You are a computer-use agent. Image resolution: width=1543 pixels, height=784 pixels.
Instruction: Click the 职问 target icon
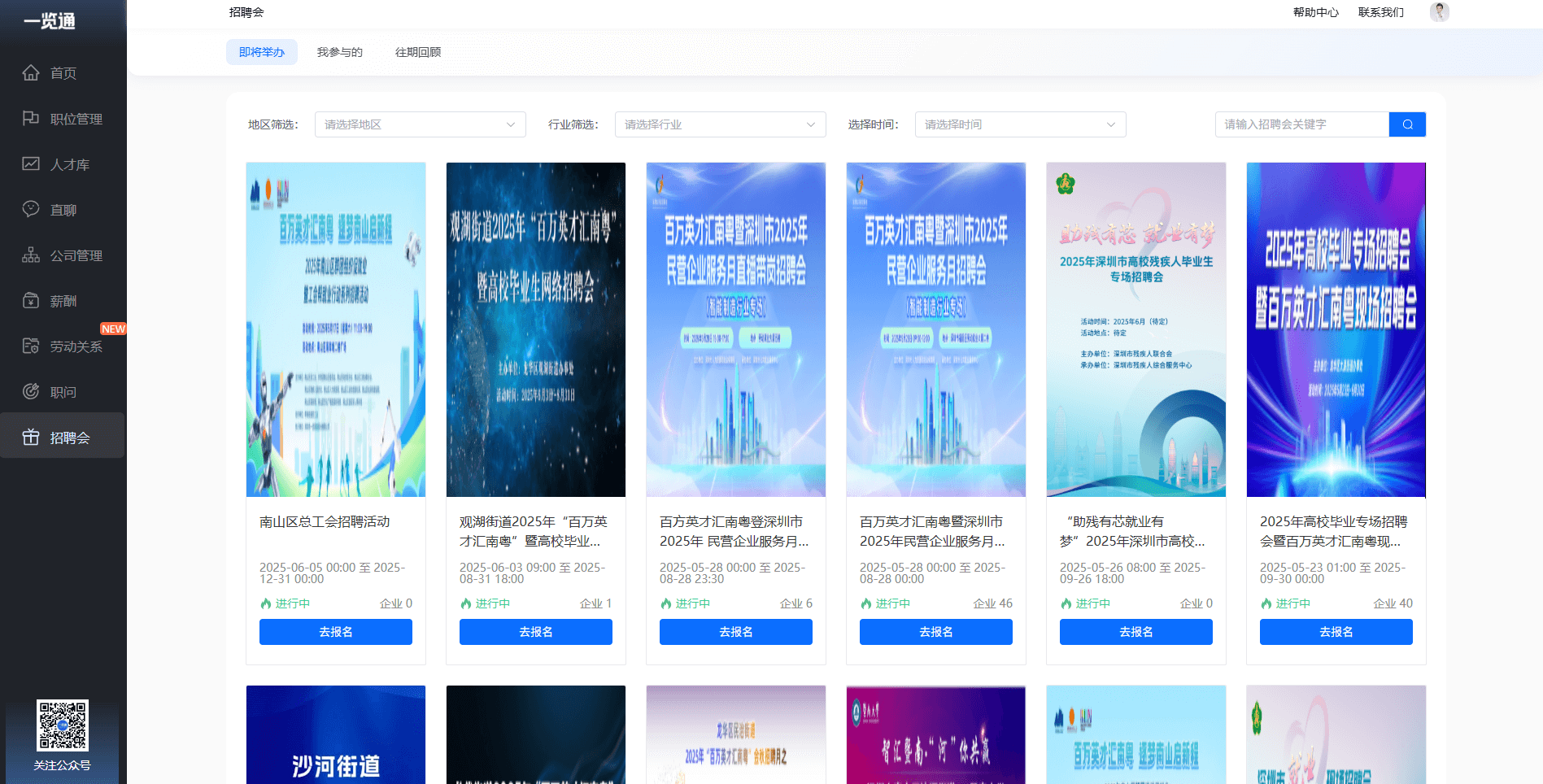tap(31, 392)
